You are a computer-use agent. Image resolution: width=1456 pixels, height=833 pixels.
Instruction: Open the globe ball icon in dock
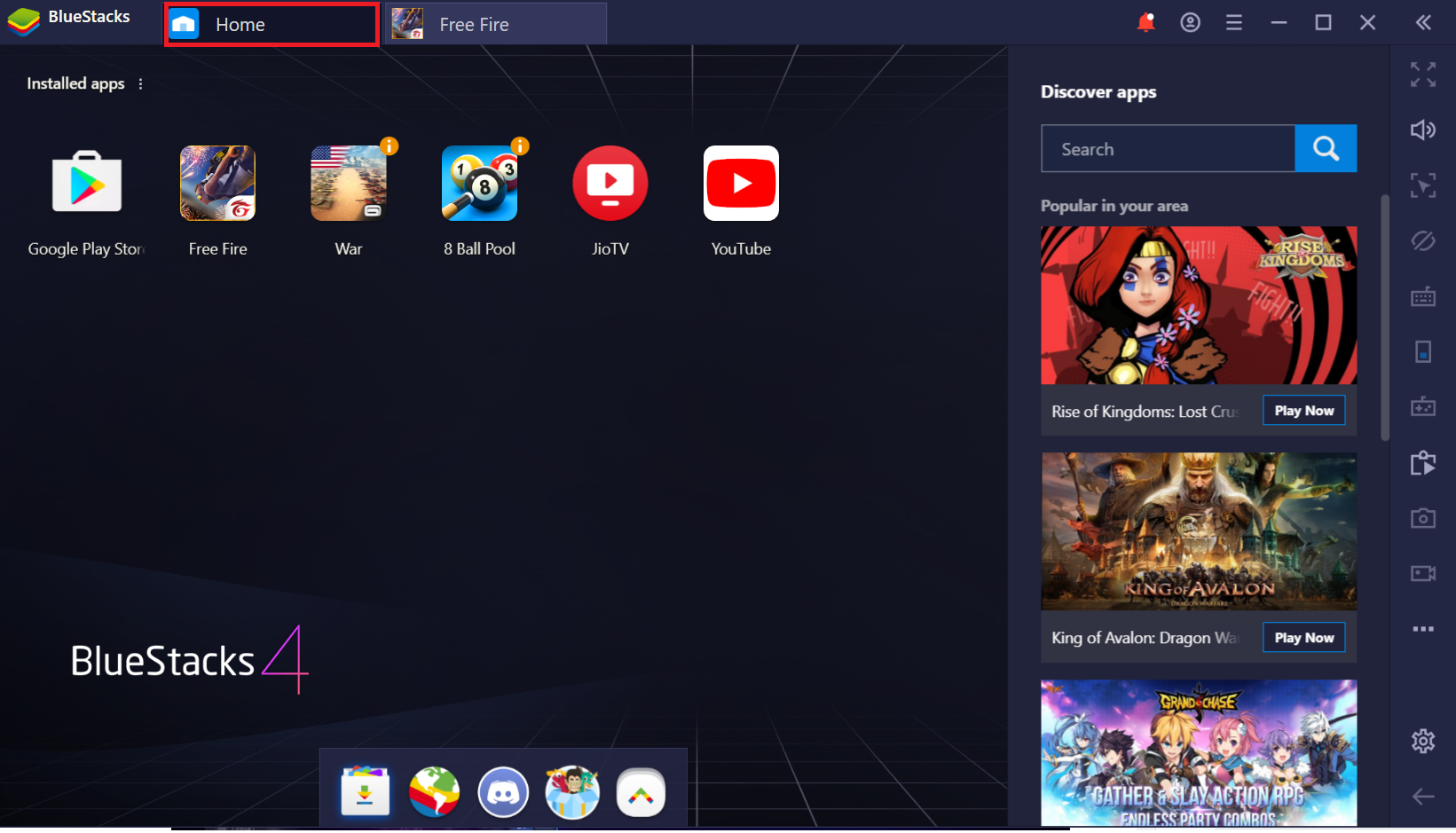(x=434, y=791)
